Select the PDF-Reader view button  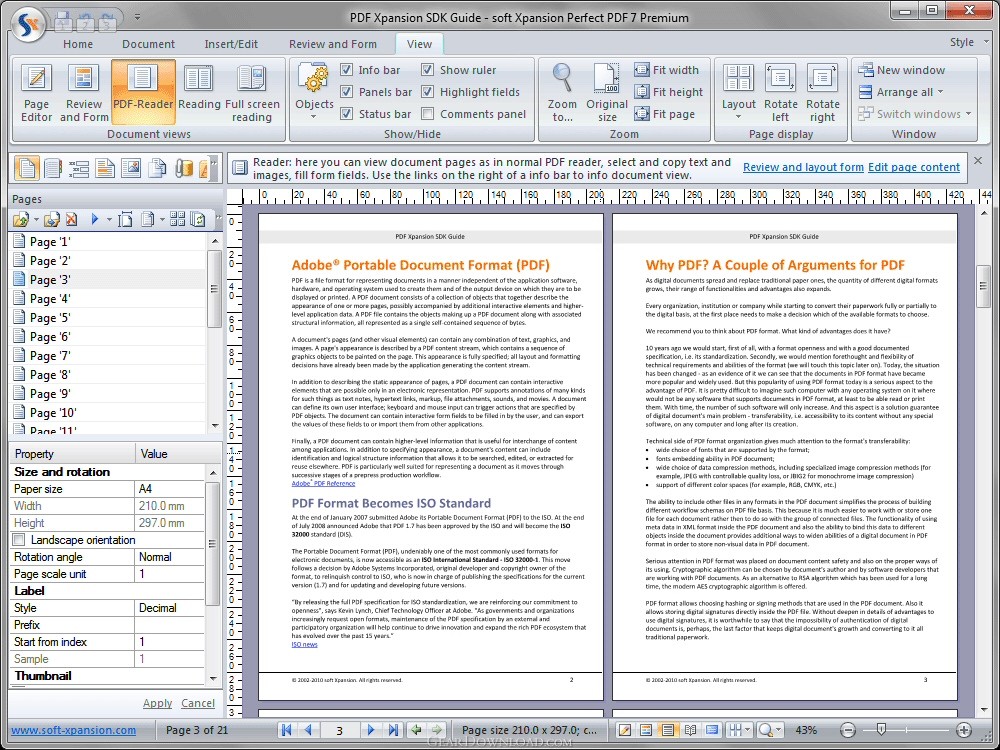tap(143, 93)
